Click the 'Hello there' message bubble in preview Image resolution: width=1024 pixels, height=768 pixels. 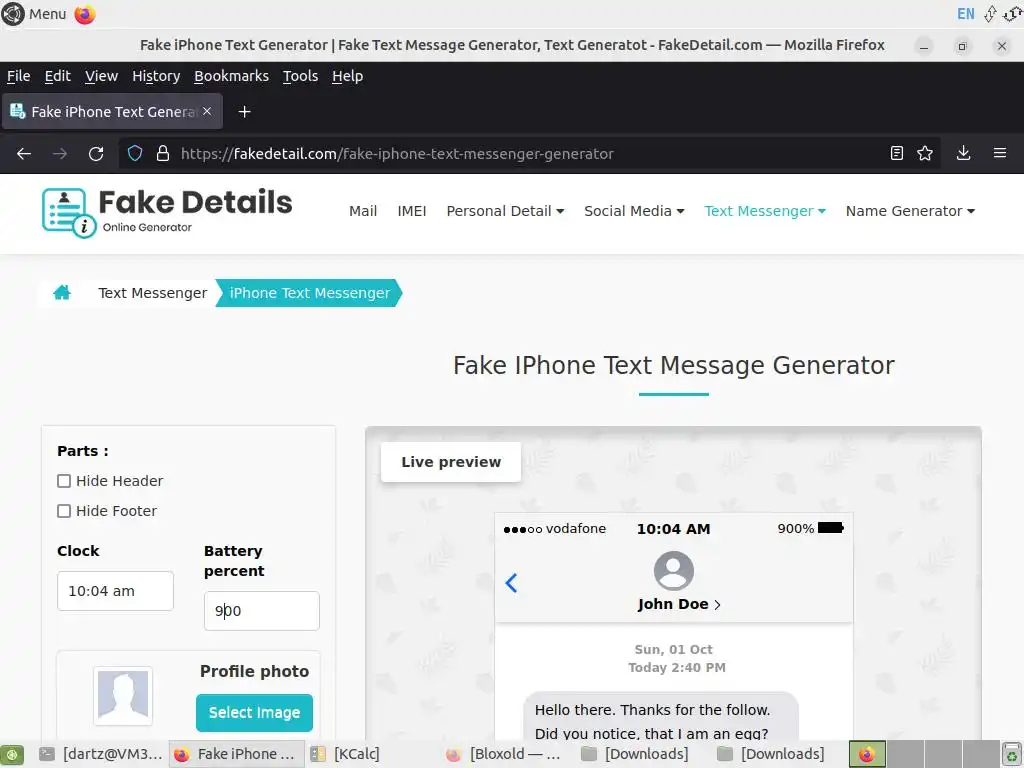[661, 716]
